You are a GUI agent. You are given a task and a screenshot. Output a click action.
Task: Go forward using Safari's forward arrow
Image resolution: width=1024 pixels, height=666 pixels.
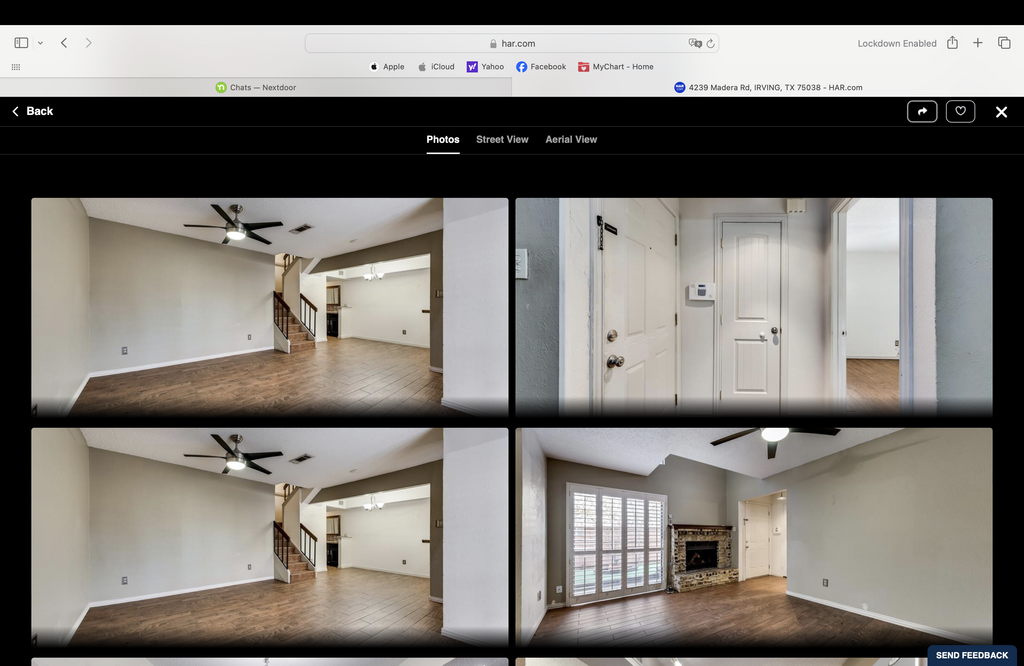point(89,43)
